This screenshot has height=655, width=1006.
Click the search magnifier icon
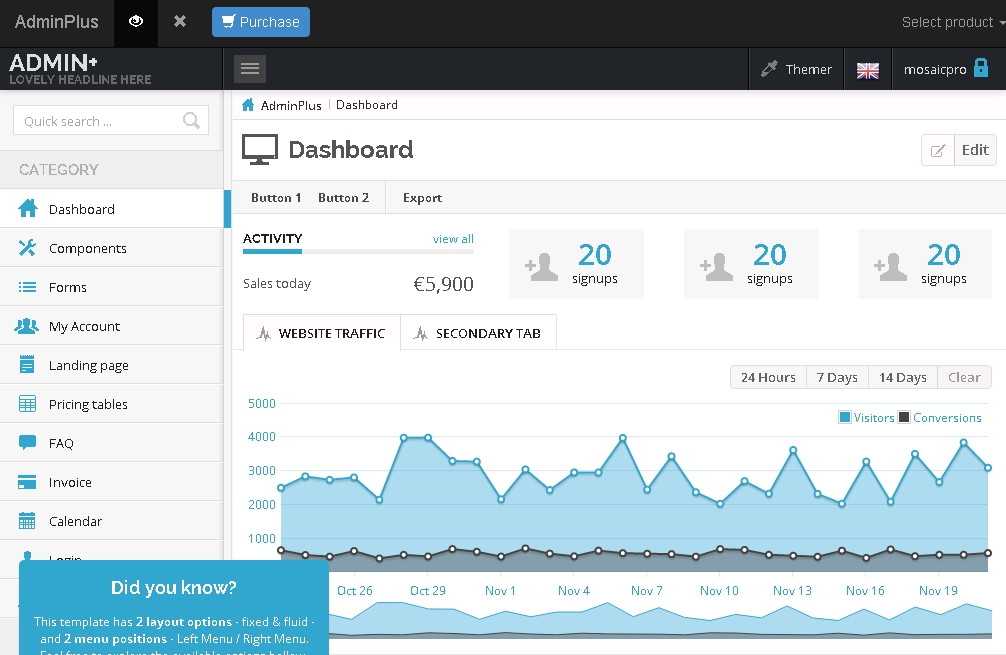(192, 121)
